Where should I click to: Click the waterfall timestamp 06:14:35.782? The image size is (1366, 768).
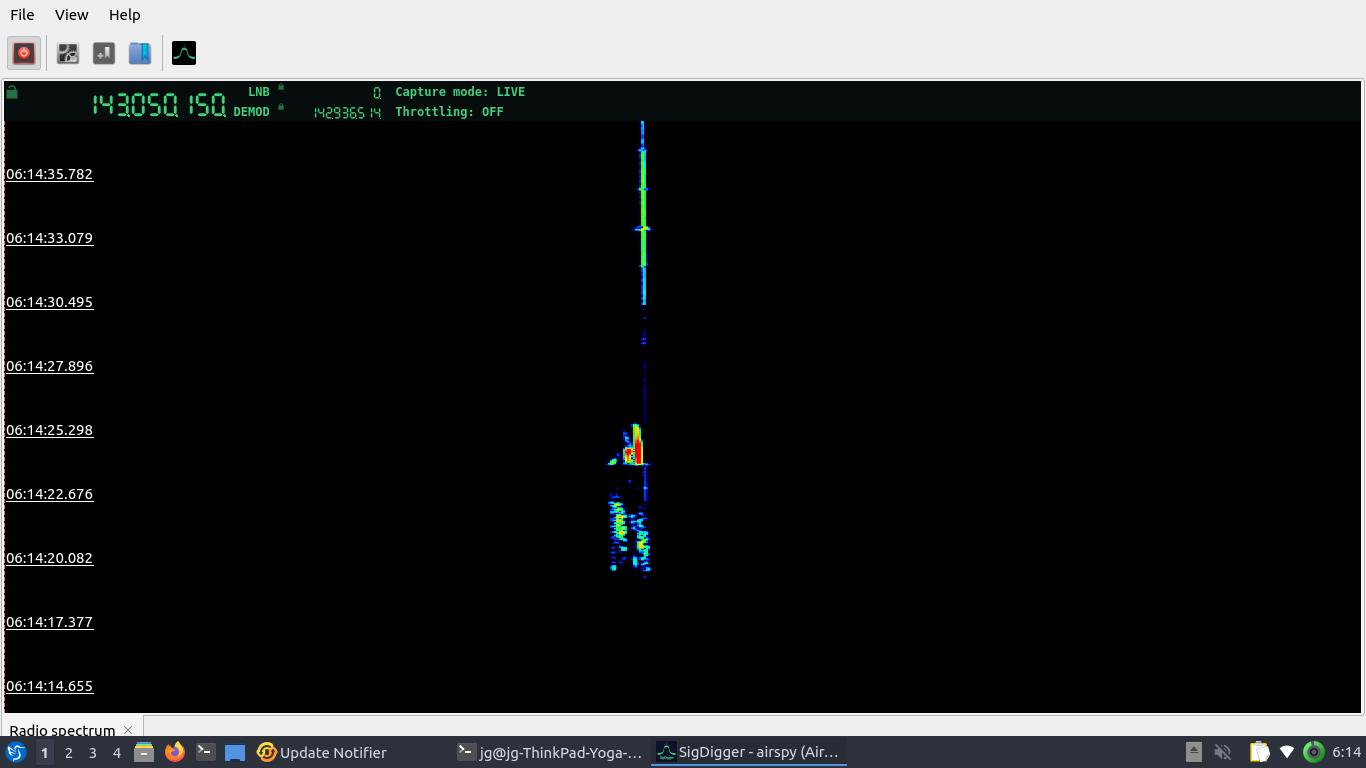[49, 174]
